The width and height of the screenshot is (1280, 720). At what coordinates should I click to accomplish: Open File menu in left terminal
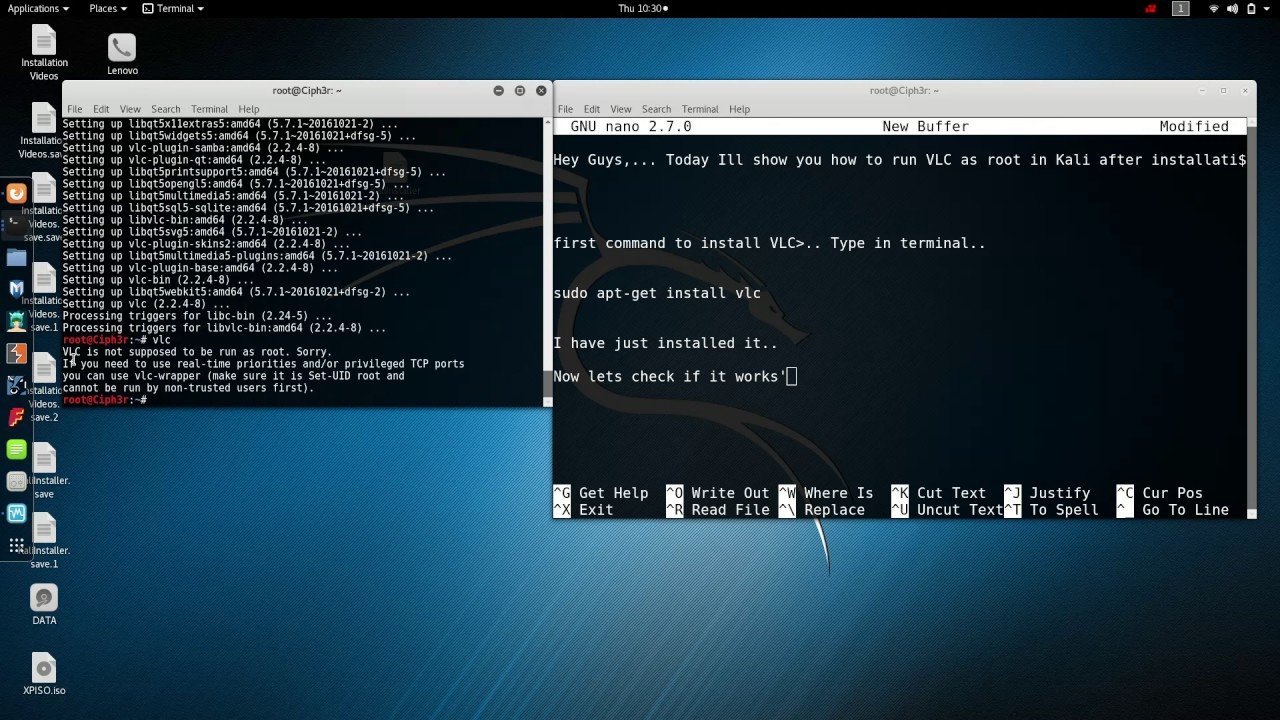click(x=75, y=109)
